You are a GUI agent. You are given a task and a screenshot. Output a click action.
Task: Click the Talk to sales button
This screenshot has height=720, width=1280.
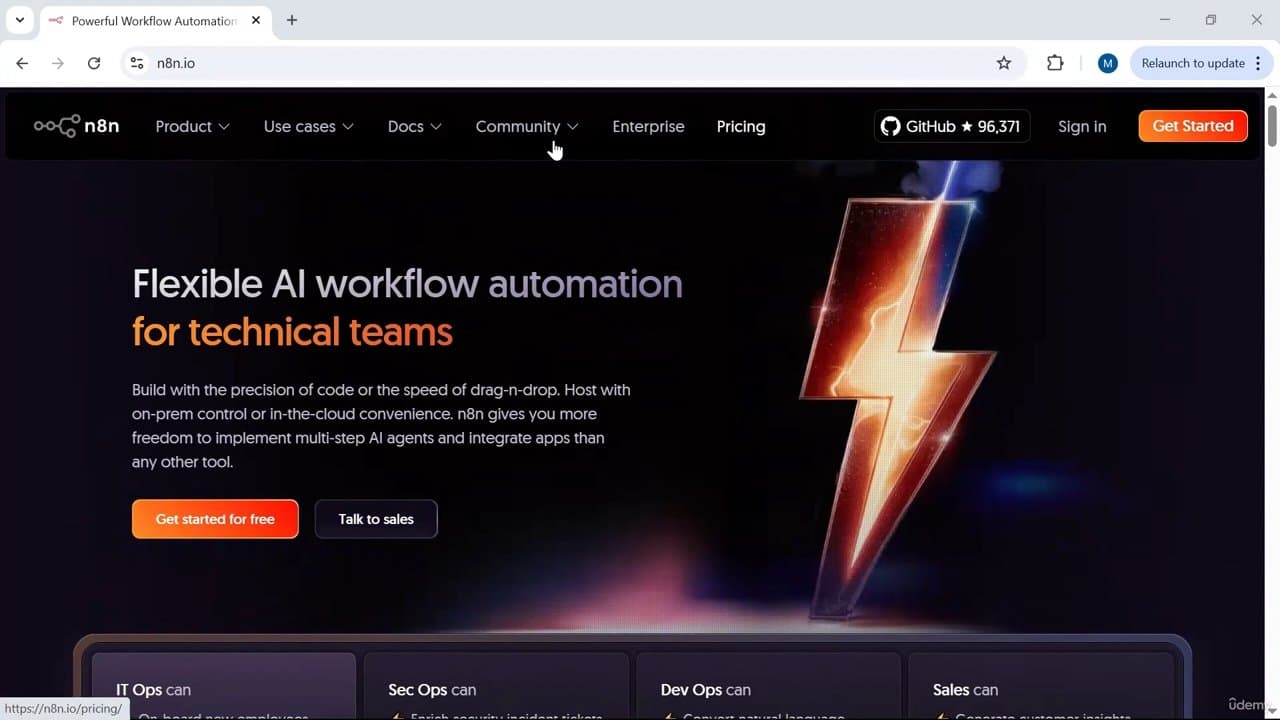376,519
